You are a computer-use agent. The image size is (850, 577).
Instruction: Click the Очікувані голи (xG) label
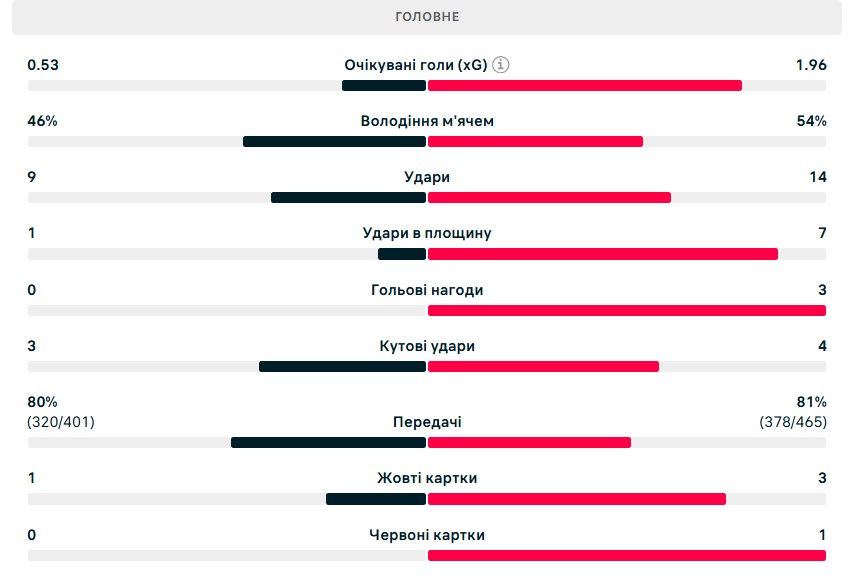pos(415,65)
